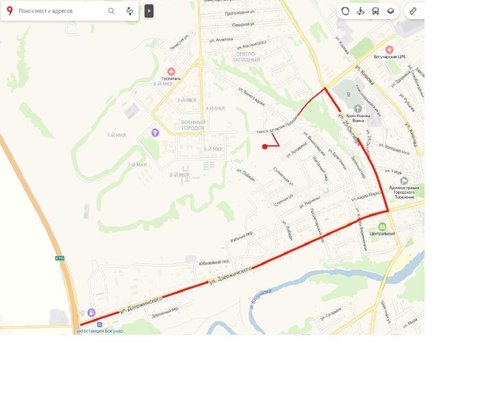The width and height of the screenshot is (500, 400).
Task: Click the purple marker near the bus station
Action: (91, 313)
